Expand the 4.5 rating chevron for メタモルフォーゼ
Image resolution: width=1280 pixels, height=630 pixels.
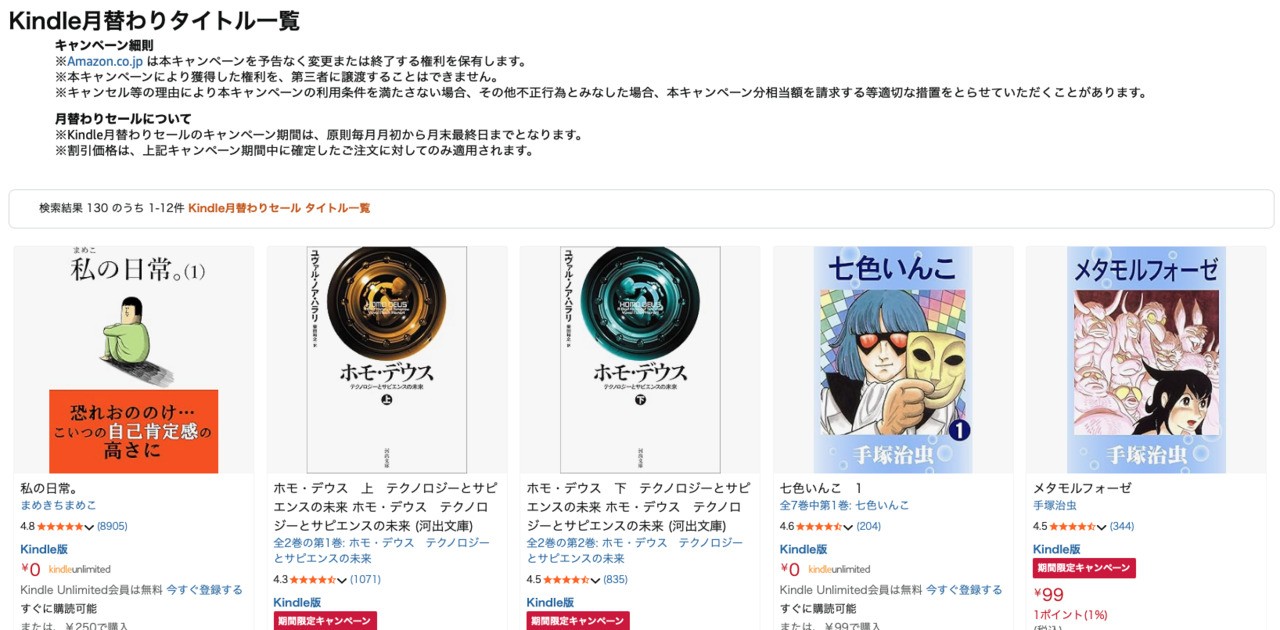tap(1102, 527)
